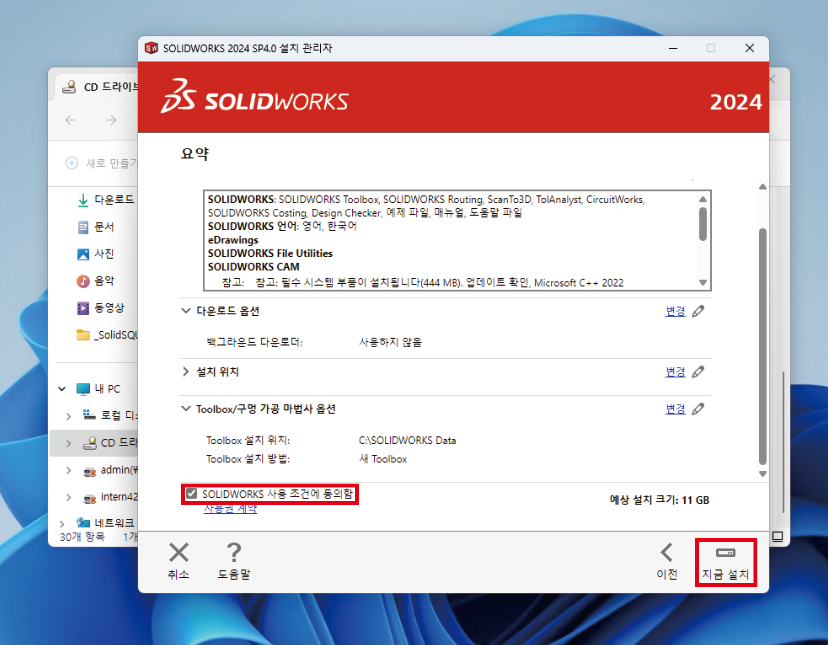Screen dimensions: 828x645
Task: Click pencil edit icon beside 다운로드 옵션
Action: coord(698,311)
